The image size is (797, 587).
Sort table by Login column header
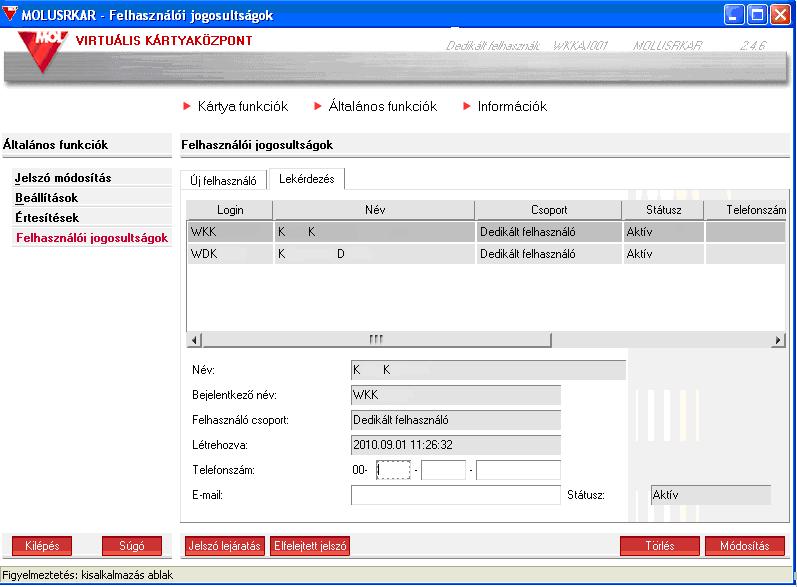[230, 210]
